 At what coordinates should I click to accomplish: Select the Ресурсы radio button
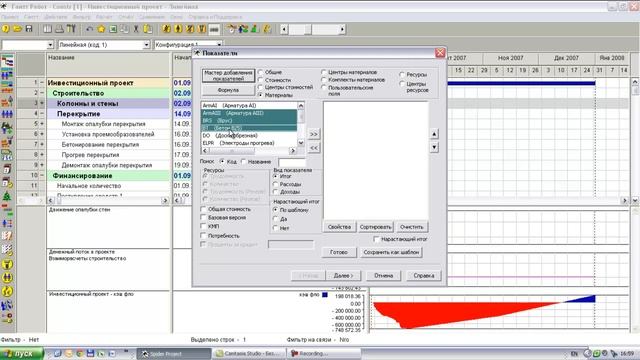coord(402,75)
